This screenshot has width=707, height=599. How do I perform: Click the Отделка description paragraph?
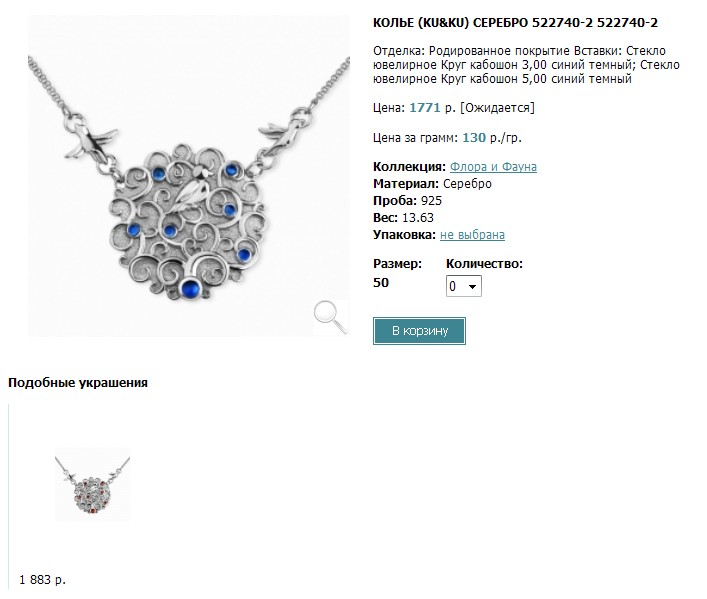[x=526, y=65]
